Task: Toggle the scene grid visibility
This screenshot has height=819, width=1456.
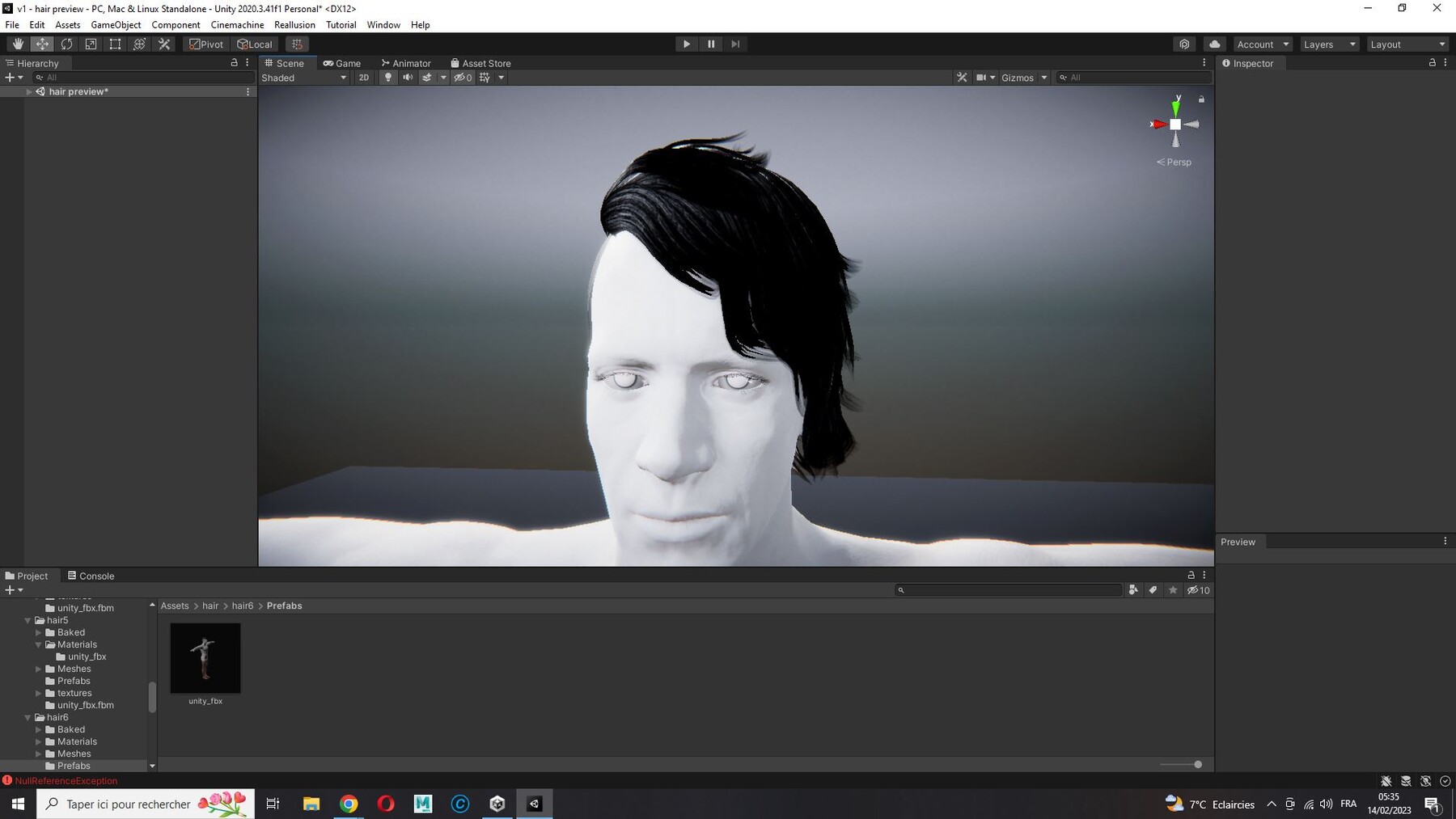Action: pos(485,78)
